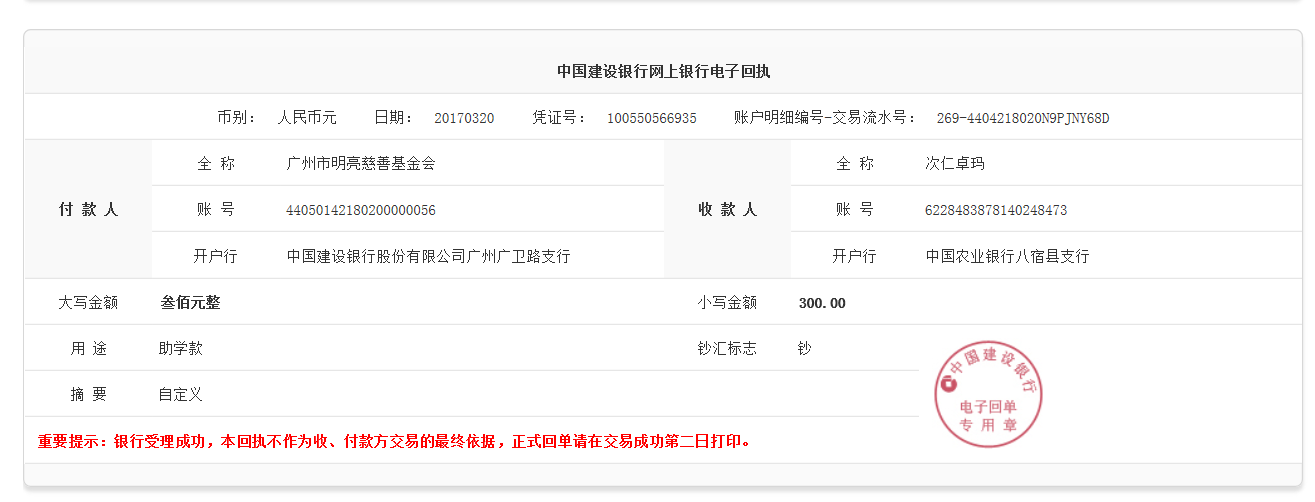Click the 凭证号 label
1315x502 pixels.
[x=560, y=118]
